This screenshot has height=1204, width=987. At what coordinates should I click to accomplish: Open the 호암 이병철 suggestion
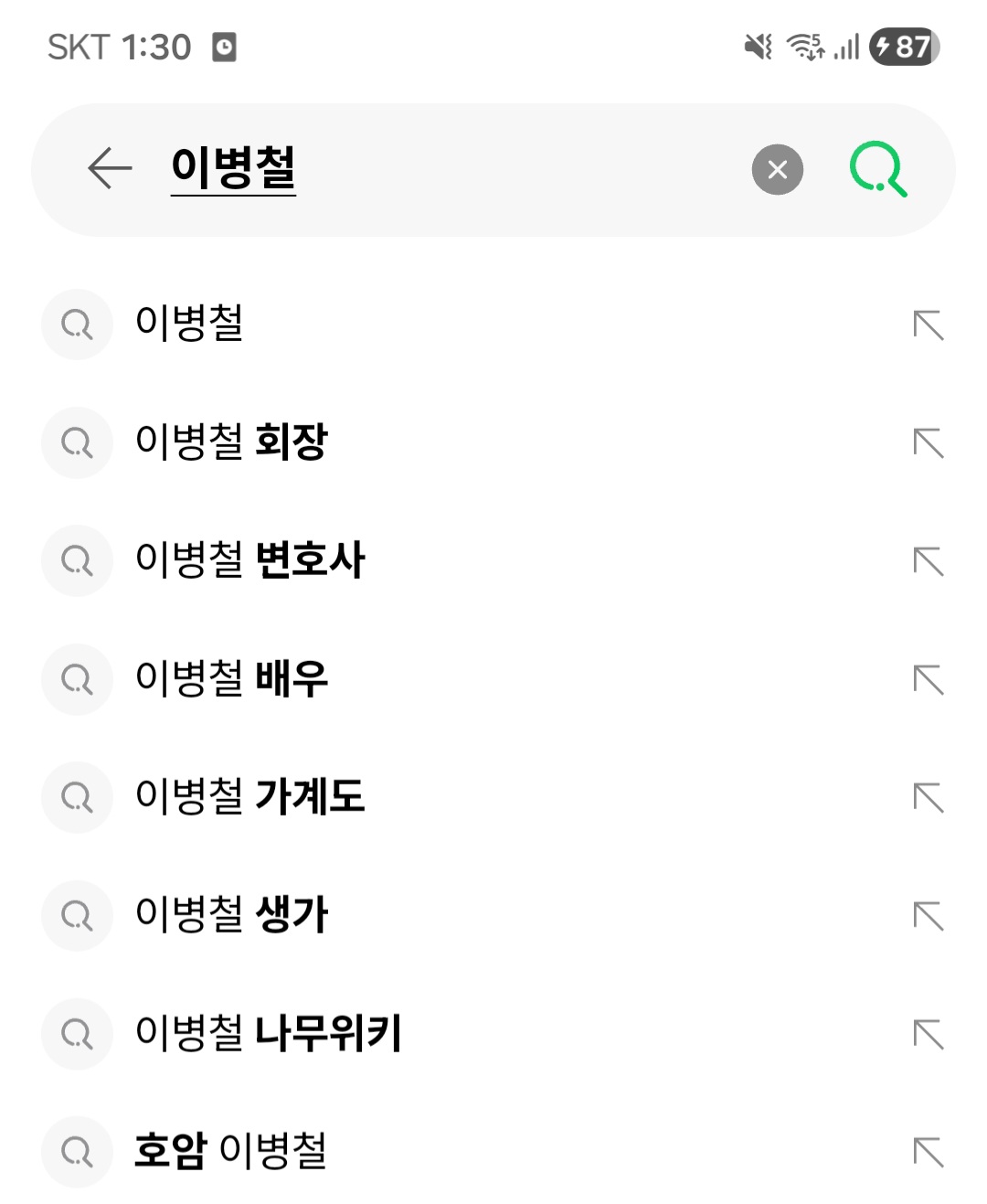230,1151
